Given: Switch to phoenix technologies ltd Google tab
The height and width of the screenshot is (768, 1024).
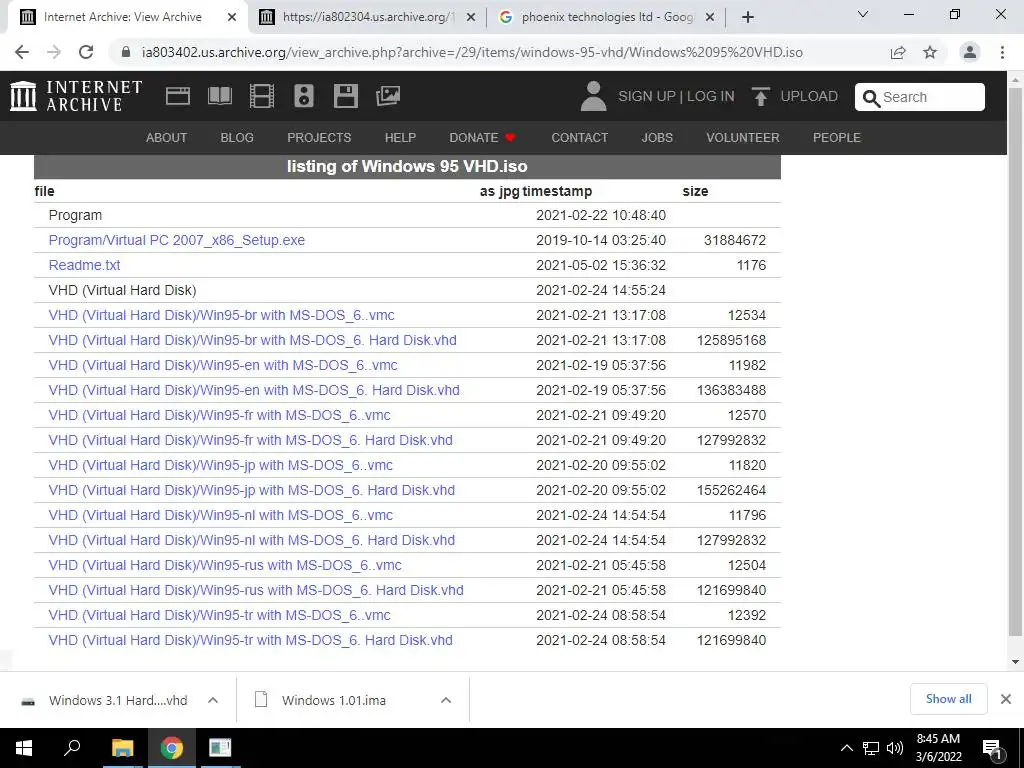Looking at the screenshot, I should 606,17.
